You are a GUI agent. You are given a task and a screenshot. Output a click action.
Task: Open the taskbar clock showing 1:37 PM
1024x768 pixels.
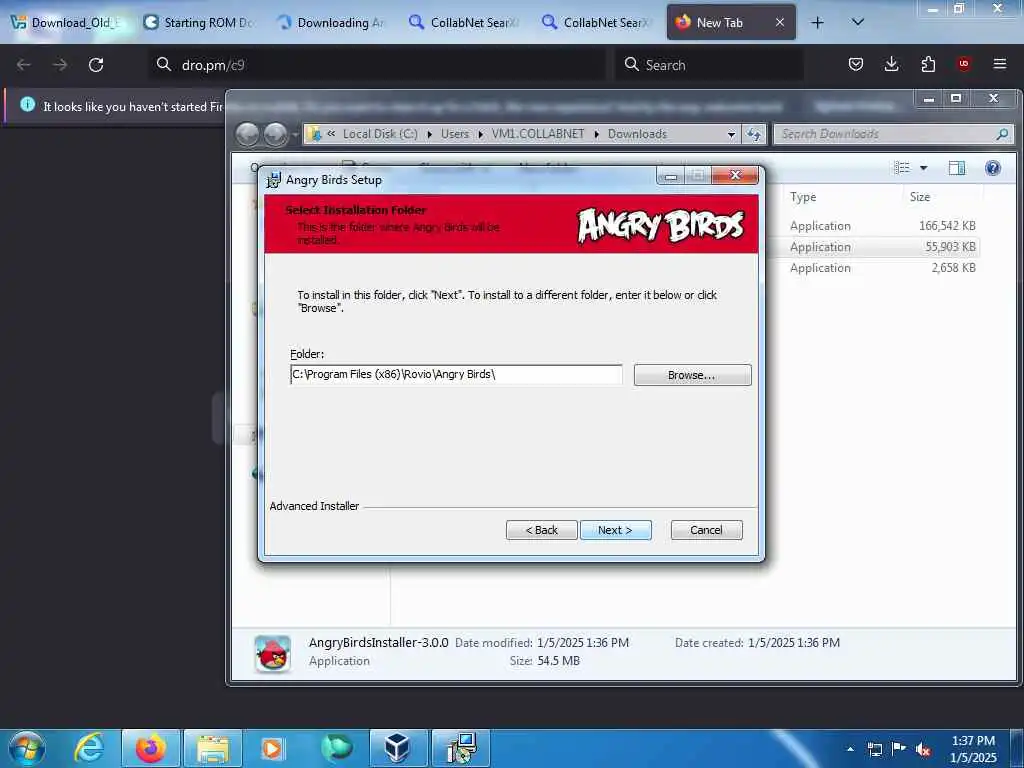click(x=973, y=749)
